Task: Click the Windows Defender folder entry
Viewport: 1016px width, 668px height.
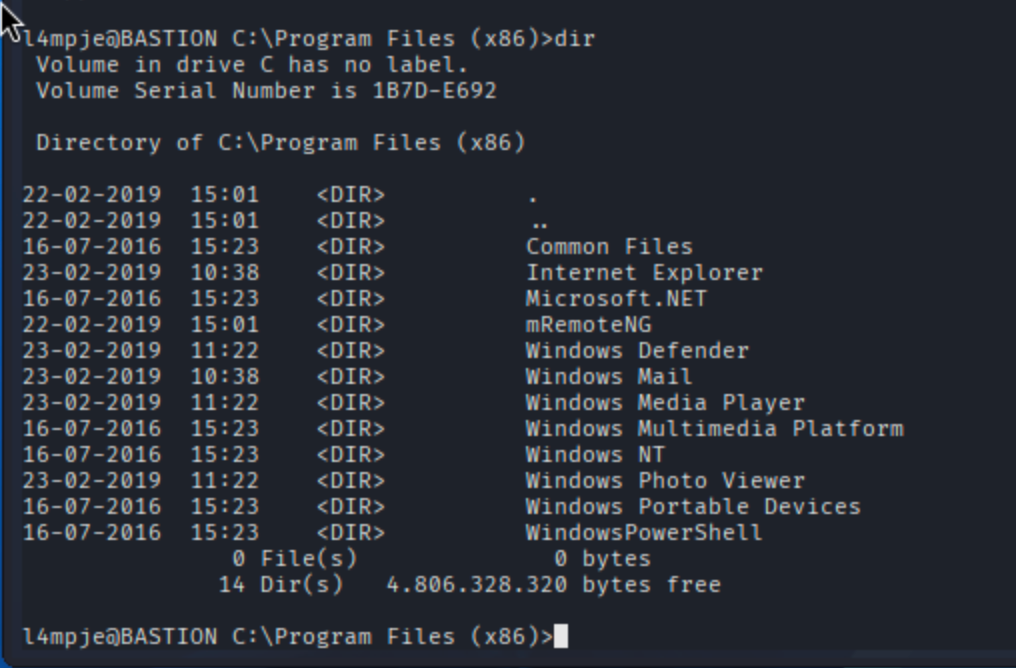Action: point(637,351)
